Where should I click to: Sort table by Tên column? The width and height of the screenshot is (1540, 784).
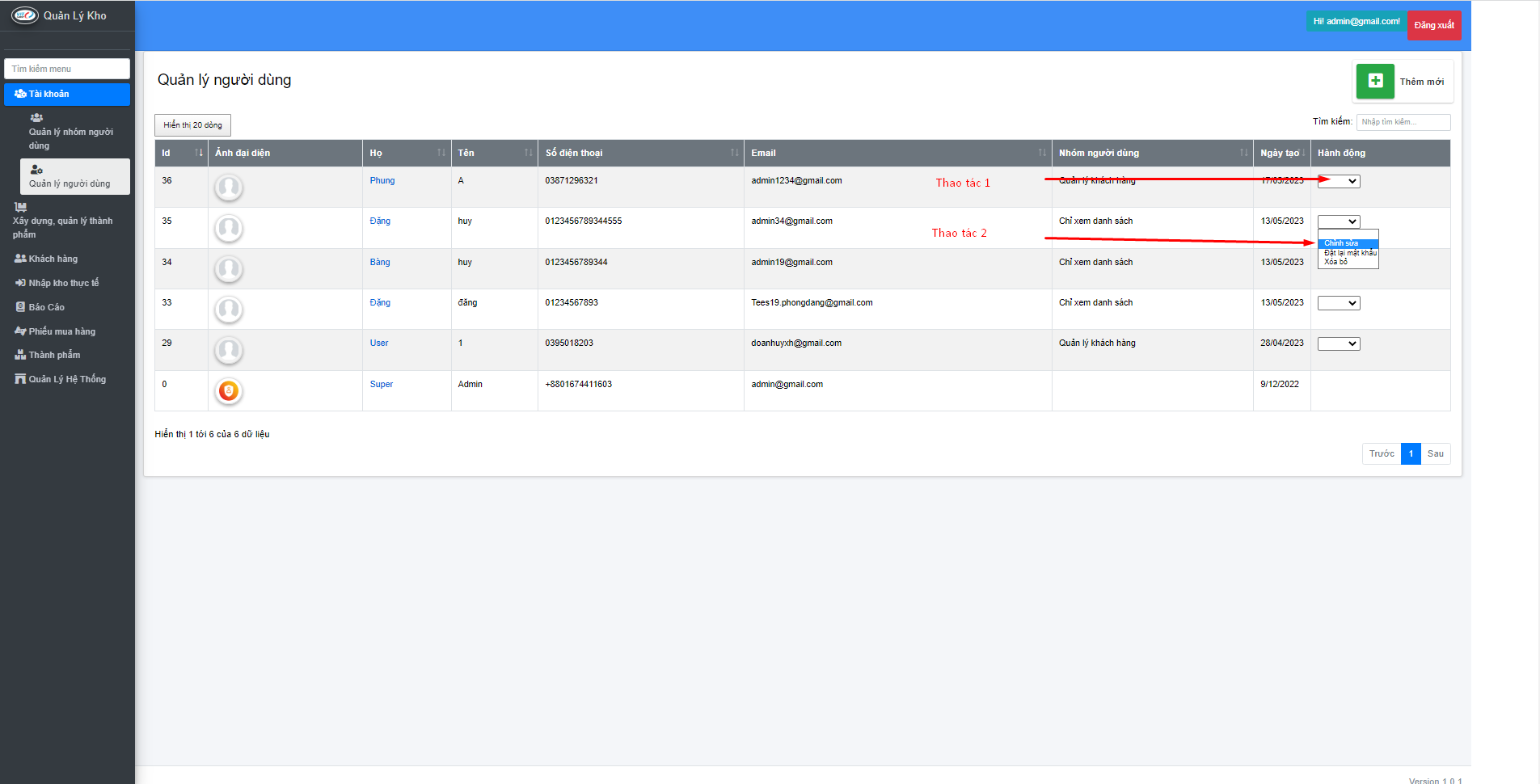495,153
